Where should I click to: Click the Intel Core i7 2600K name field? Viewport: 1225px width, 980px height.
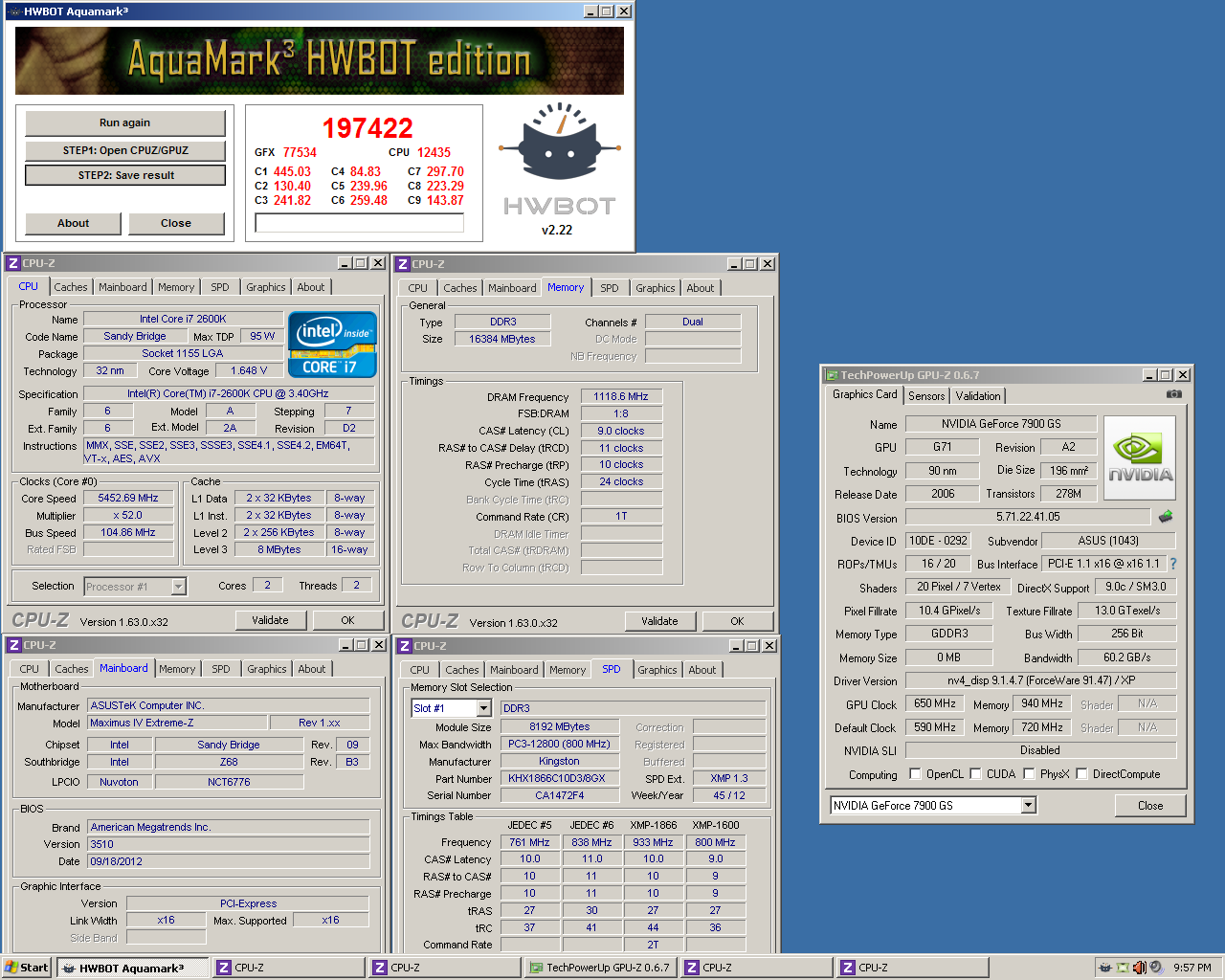(x=183, y=319)
